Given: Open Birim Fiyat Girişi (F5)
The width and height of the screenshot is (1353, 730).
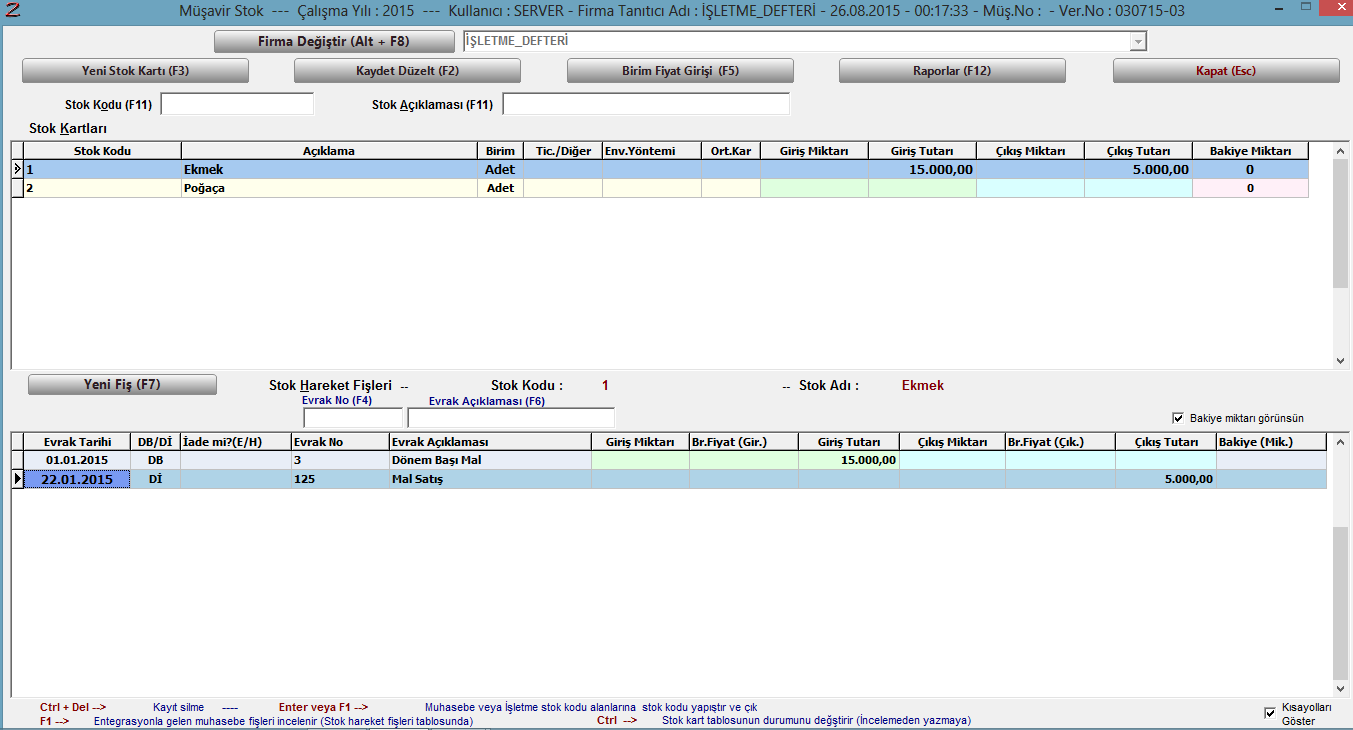Looking at the screenshot, I should 680,71.
